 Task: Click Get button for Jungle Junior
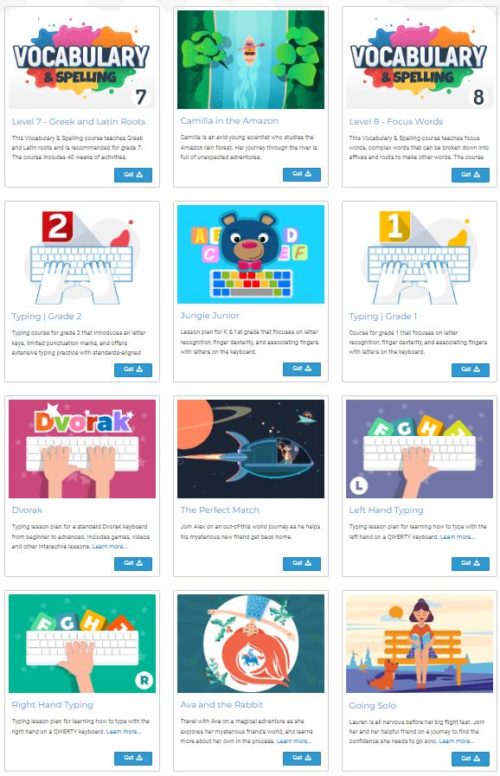301,369
